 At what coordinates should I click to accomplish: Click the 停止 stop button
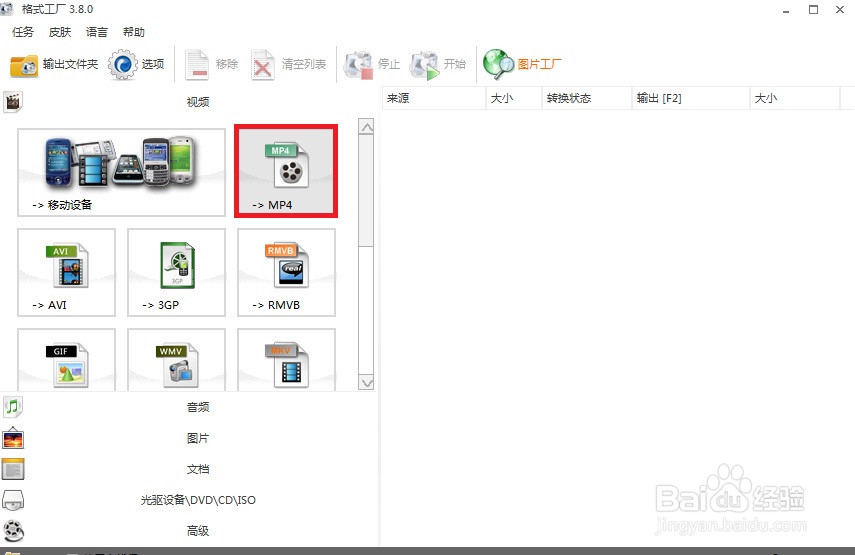point(371,65)
